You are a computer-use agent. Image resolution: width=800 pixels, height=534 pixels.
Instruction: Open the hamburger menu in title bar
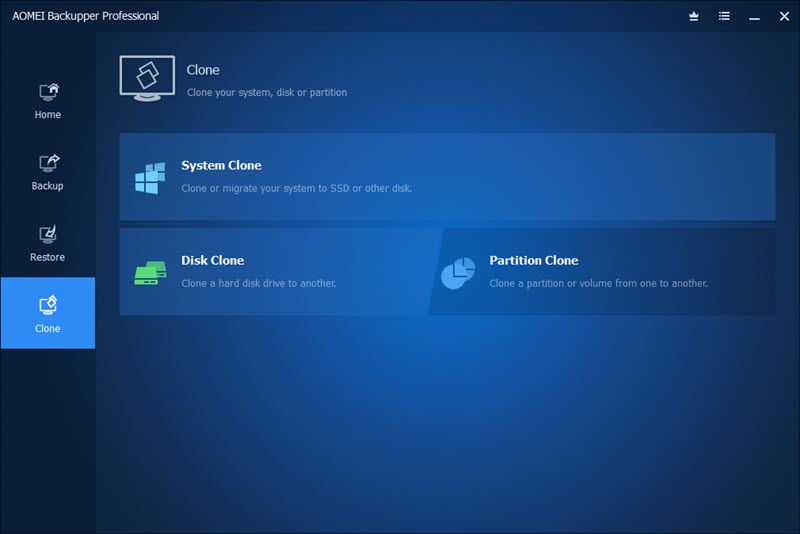click(x=724, y=16)
